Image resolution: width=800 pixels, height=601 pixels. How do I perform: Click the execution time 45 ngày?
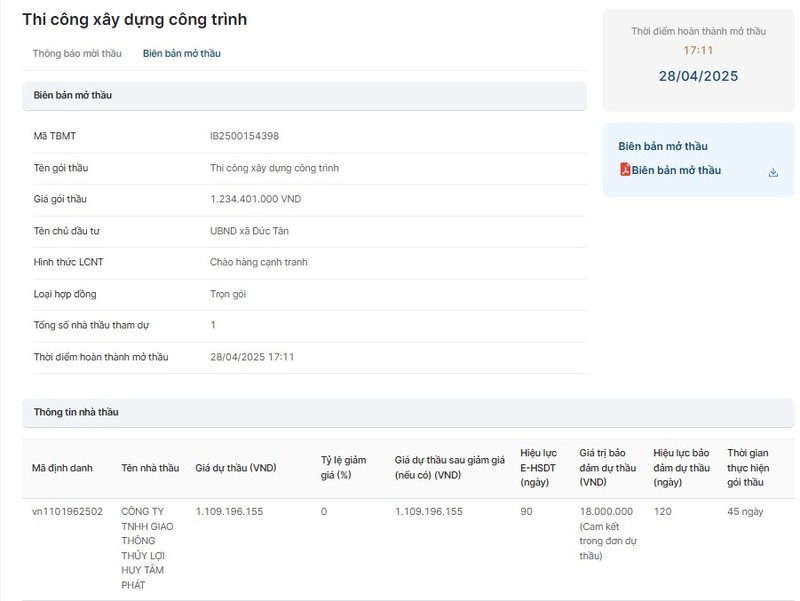click(745, 512)
